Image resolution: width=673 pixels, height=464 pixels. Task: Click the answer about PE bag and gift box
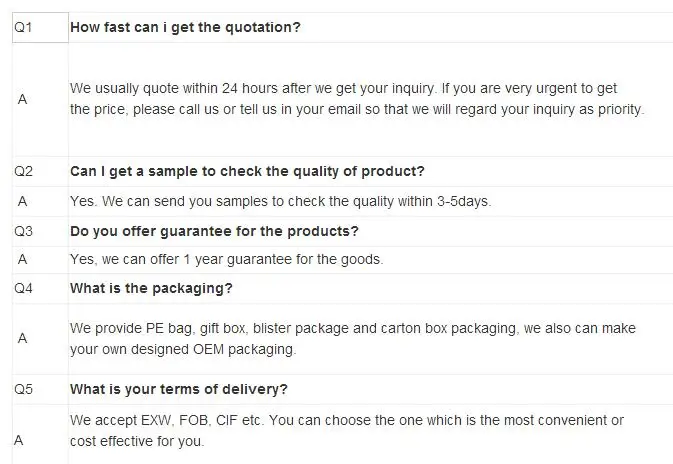click(352, 338)
